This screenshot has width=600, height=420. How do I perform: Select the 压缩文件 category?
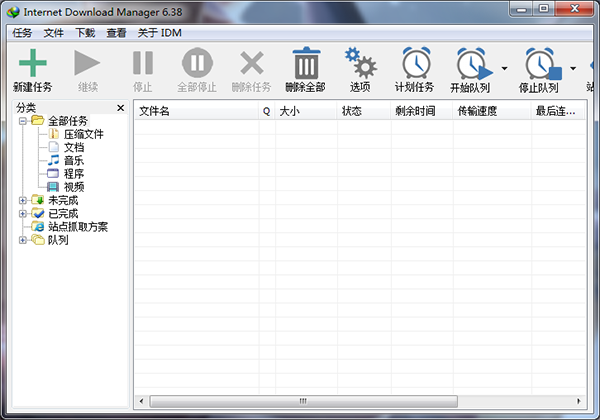83,134
